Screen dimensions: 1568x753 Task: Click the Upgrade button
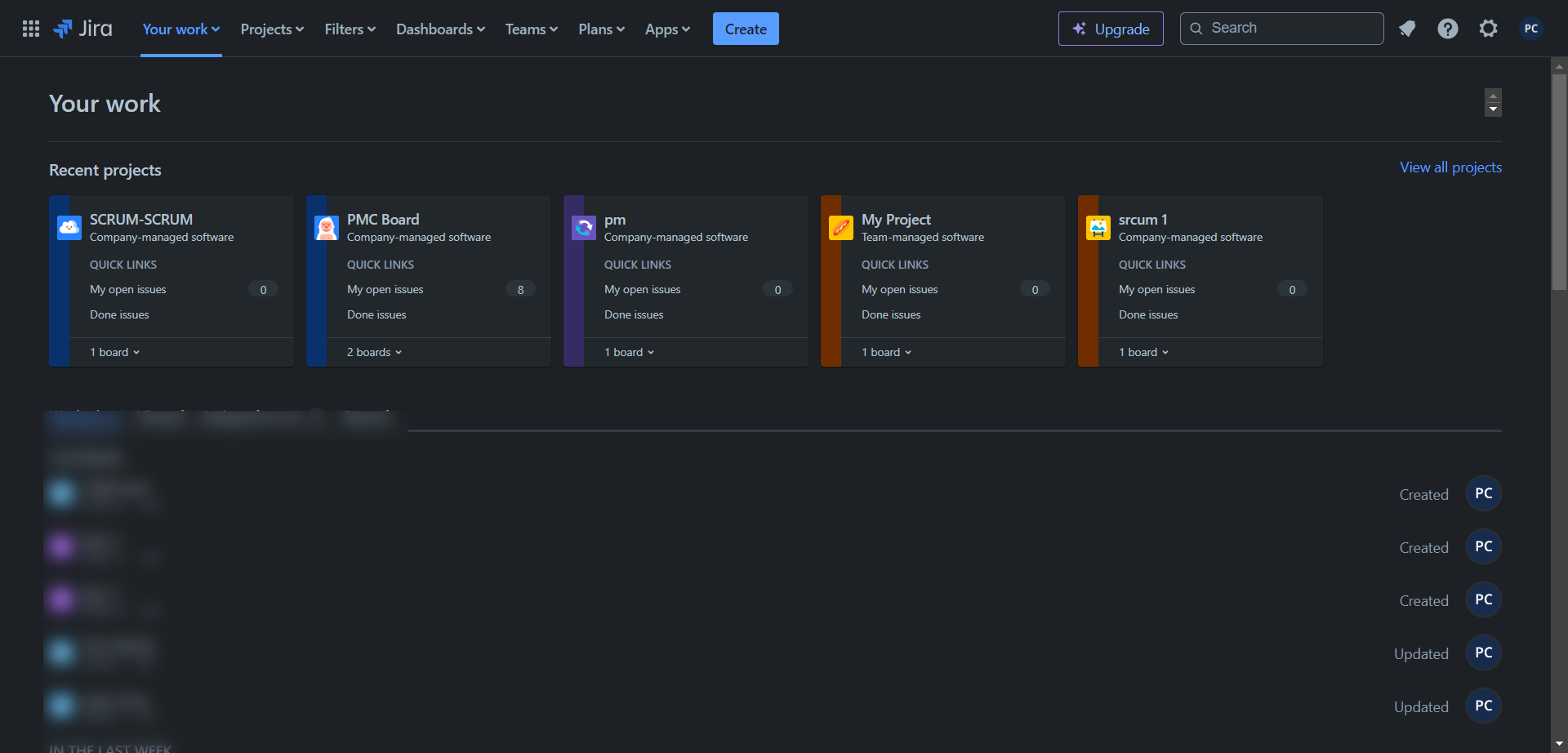[1111, 29]
